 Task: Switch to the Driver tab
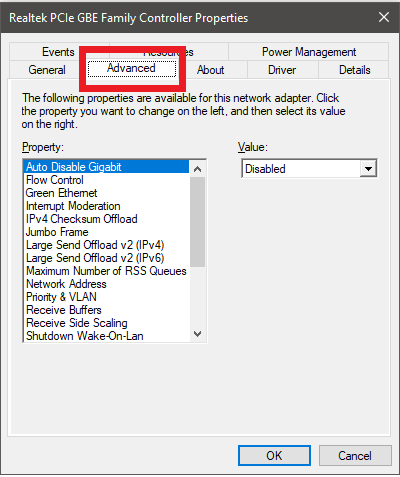point(282,70)
